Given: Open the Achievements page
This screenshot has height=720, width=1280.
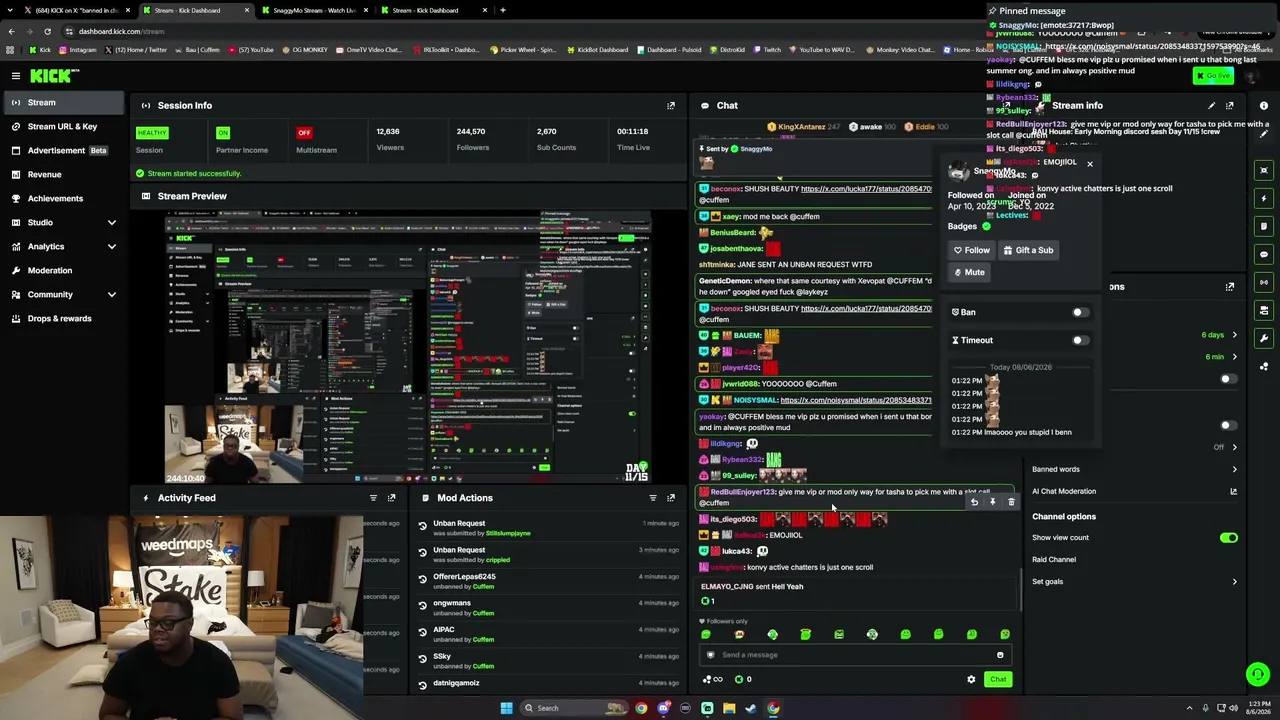Looking at the screenshot, I should pyautogui.click(x=64, y=198).
